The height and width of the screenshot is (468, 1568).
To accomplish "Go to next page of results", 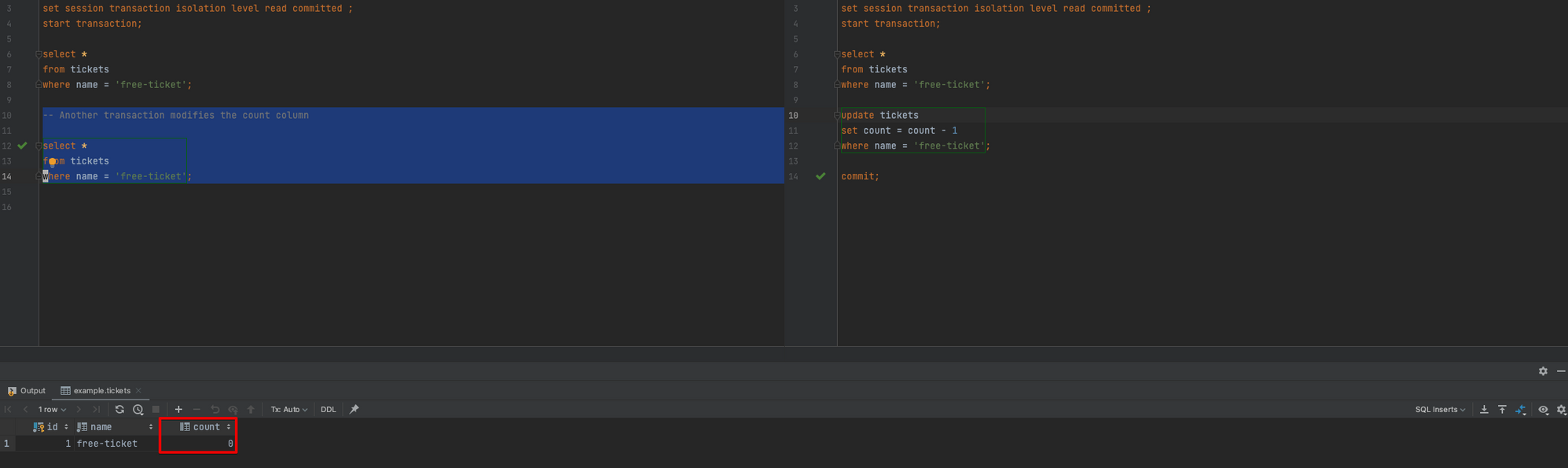I will (x=79, y=409).
